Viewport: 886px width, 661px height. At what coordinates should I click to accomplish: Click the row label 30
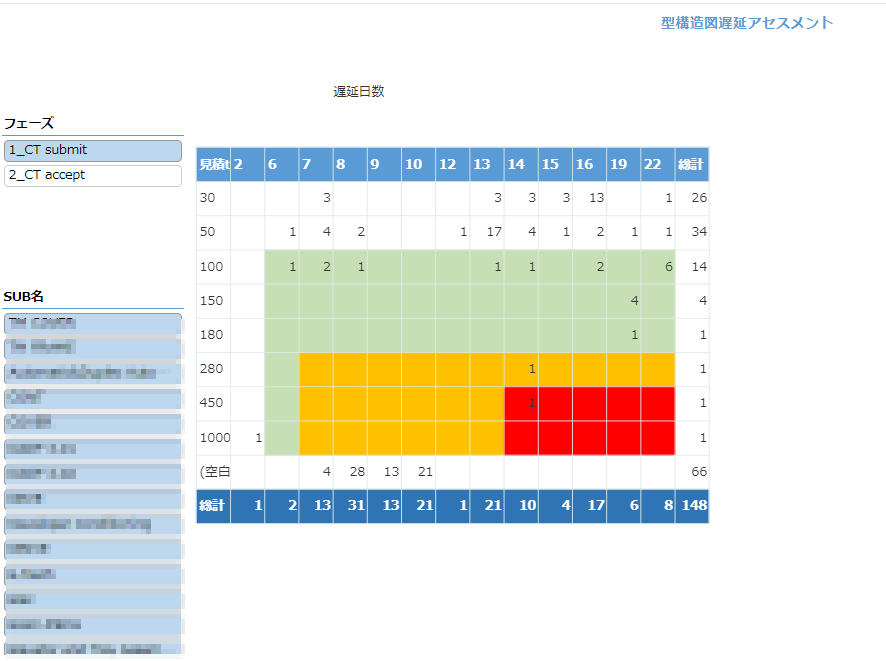coord(213,198)
